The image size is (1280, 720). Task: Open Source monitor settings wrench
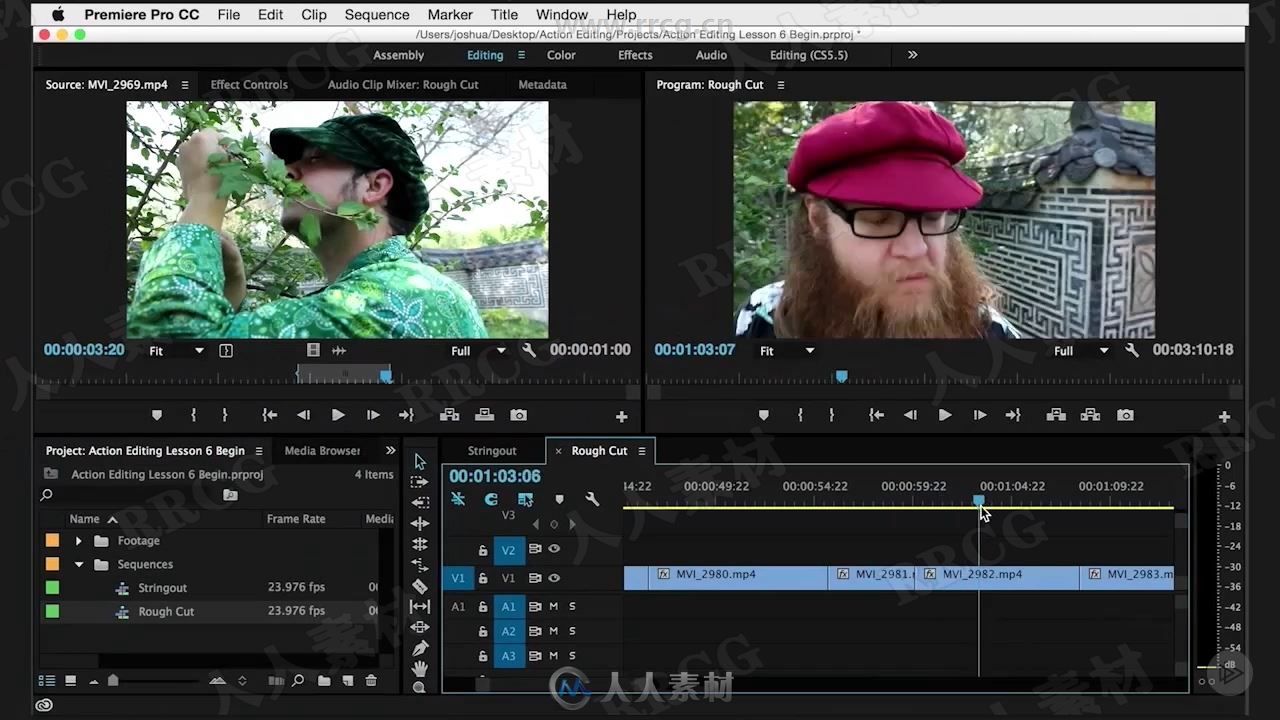tap(529, 350)
